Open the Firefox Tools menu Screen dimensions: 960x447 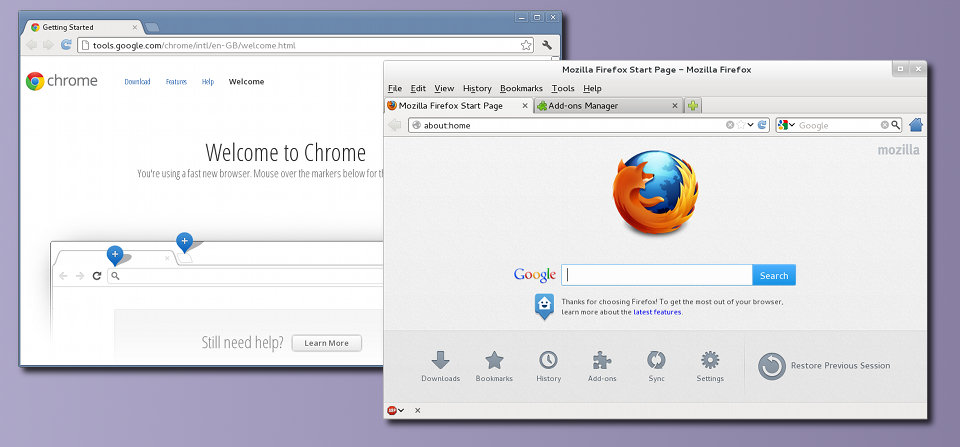(563, 88)
